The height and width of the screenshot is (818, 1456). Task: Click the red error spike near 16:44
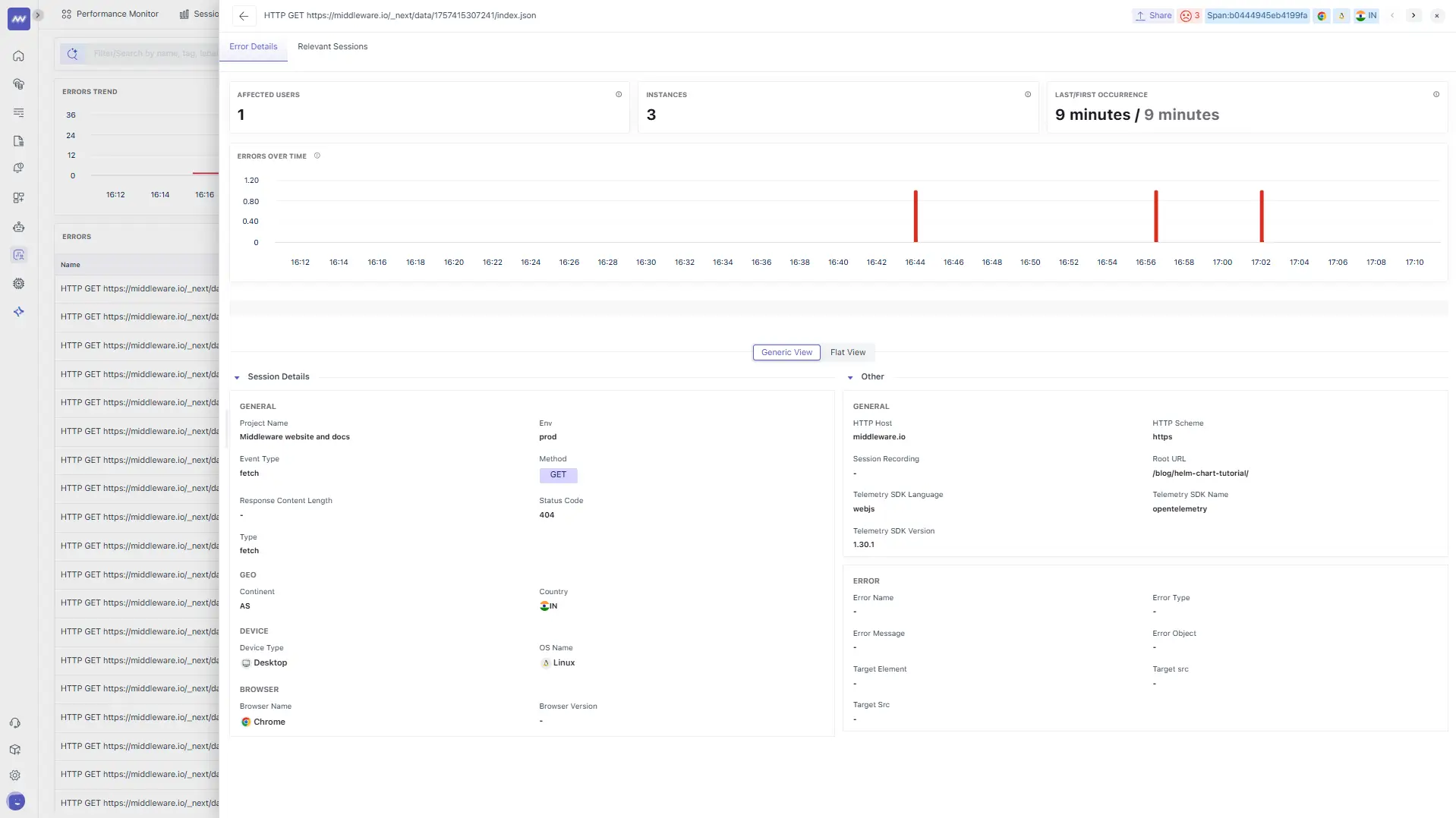(916, 216)
